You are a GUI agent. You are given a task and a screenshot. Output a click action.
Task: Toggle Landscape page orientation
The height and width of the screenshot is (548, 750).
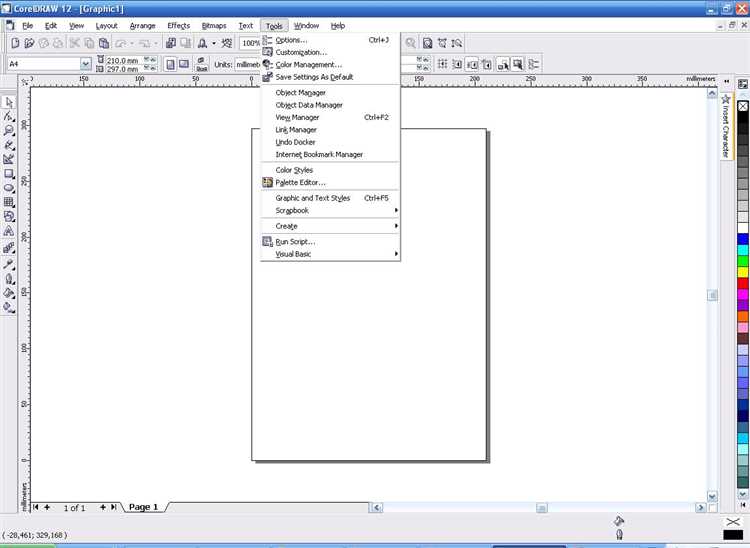(184, 64)
